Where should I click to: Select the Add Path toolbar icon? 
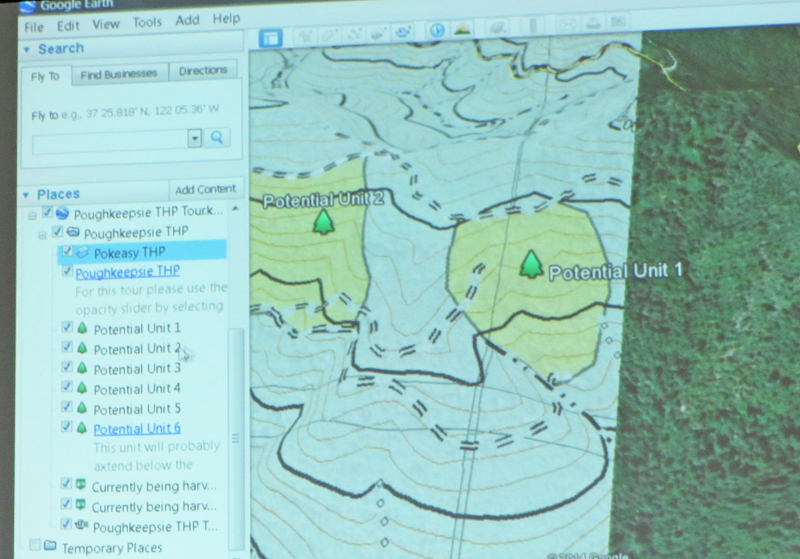click(x=354, y=34)
